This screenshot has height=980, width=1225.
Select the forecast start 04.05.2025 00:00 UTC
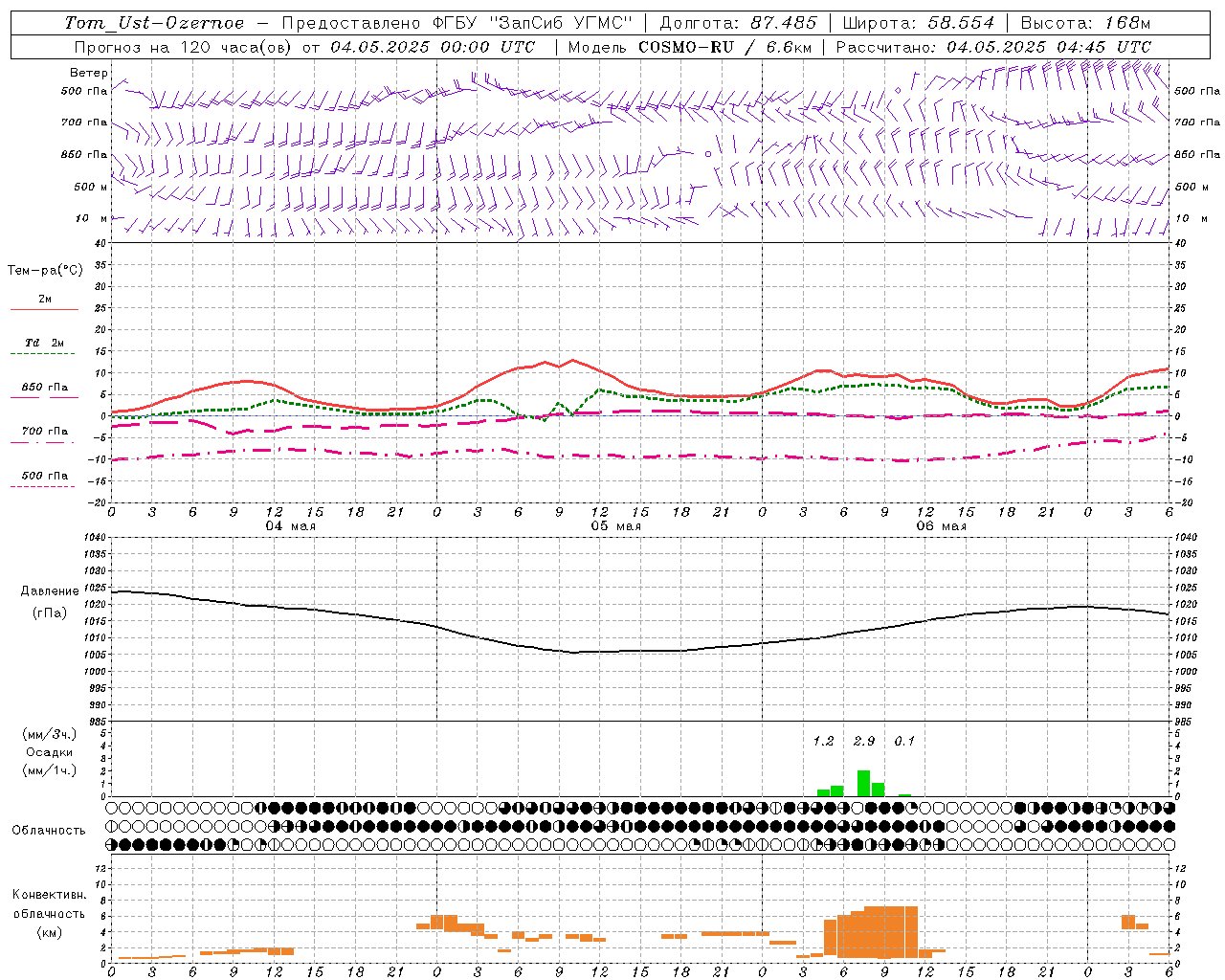(433, 47)
